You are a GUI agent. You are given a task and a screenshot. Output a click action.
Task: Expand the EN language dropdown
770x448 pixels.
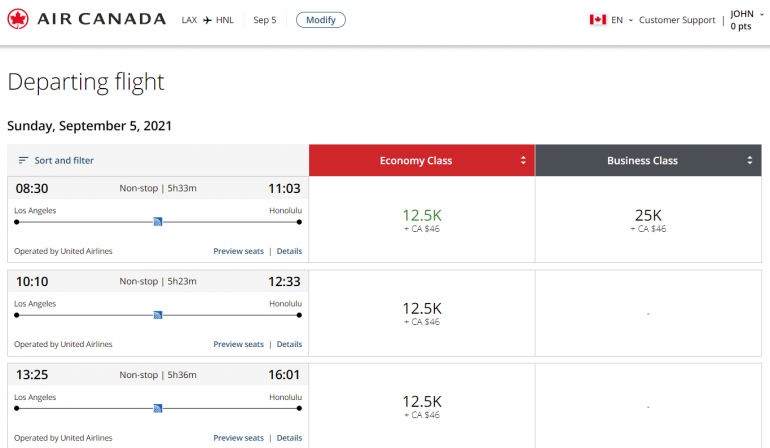coord(622,20)
